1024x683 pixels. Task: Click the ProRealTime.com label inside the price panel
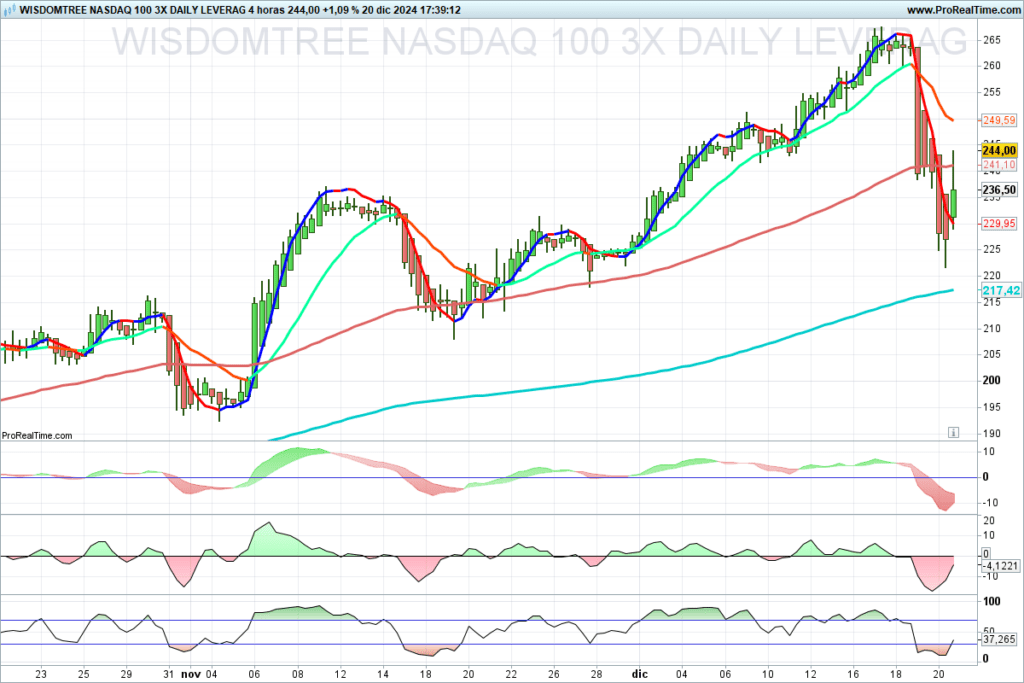point(37,436)
